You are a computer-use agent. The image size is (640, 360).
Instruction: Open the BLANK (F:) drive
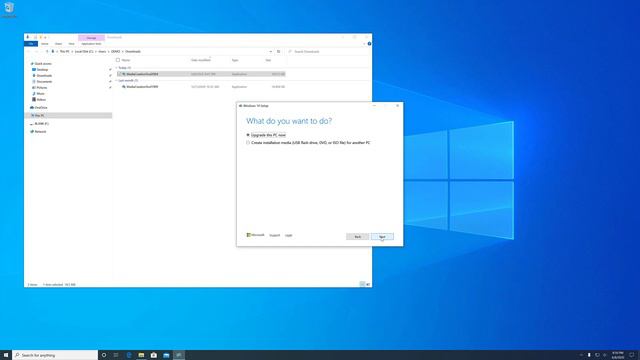point(41,123)
